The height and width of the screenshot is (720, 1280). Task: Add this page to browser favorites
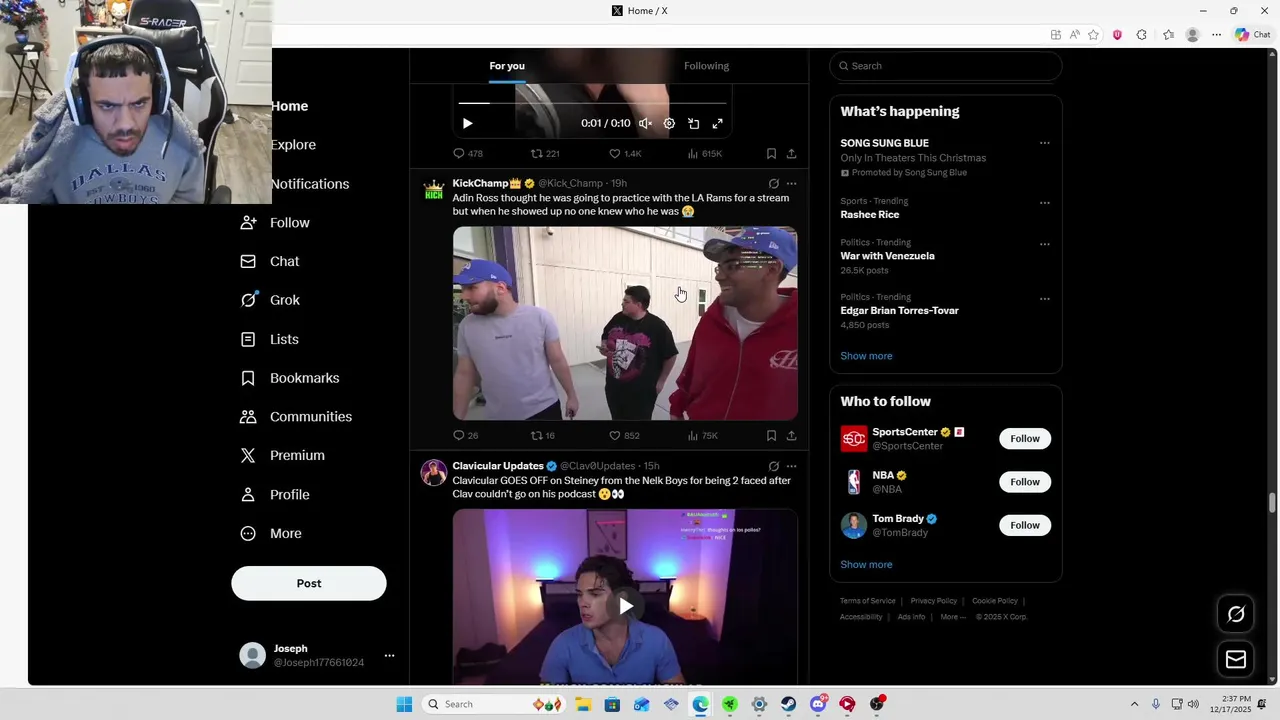[1093, 35]
